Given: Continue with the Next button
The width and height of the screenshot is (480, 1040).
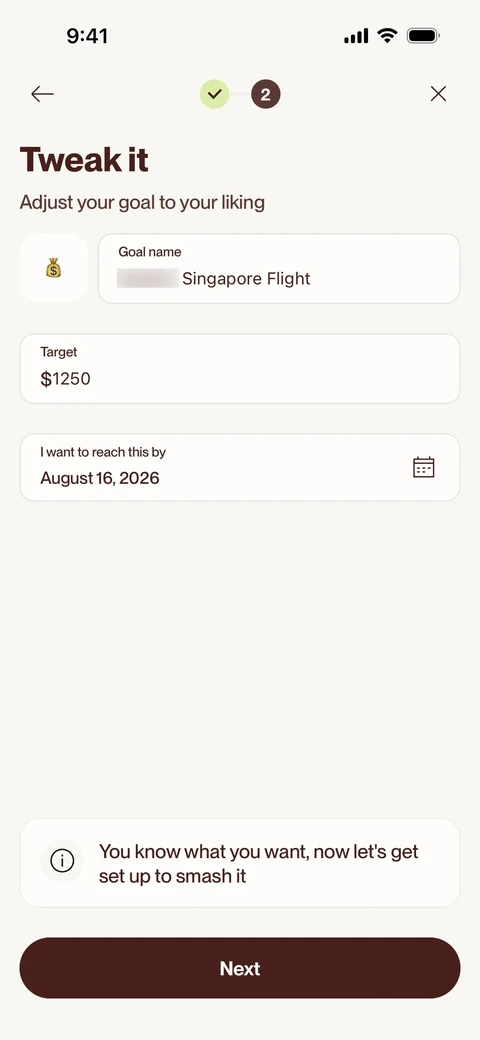Looking at the screenshot, I should click(240, 968).
